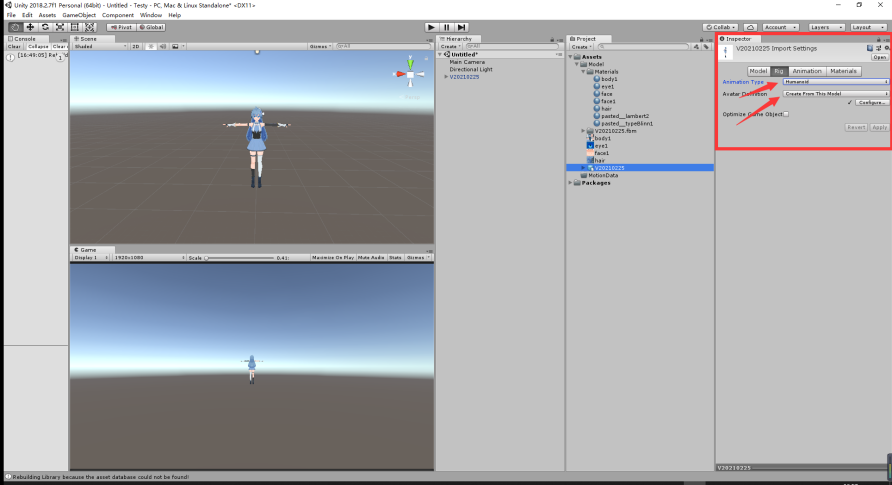Image resolution: width=892 pixels, height=485 pixels.
Task: Open the Avatar Definition dropdown
Action: (836, 94)
